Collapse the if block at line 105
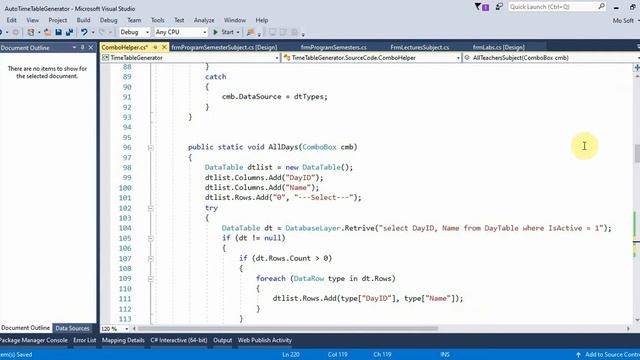This screenshot has width=640, height=360. (x=150, y=238)
